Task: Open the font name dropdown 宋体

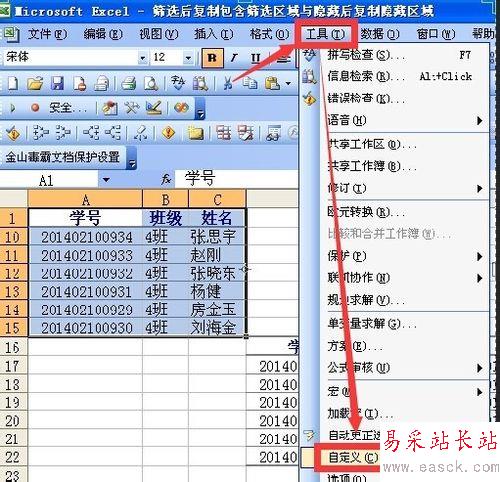Action: tap(143, 58)
